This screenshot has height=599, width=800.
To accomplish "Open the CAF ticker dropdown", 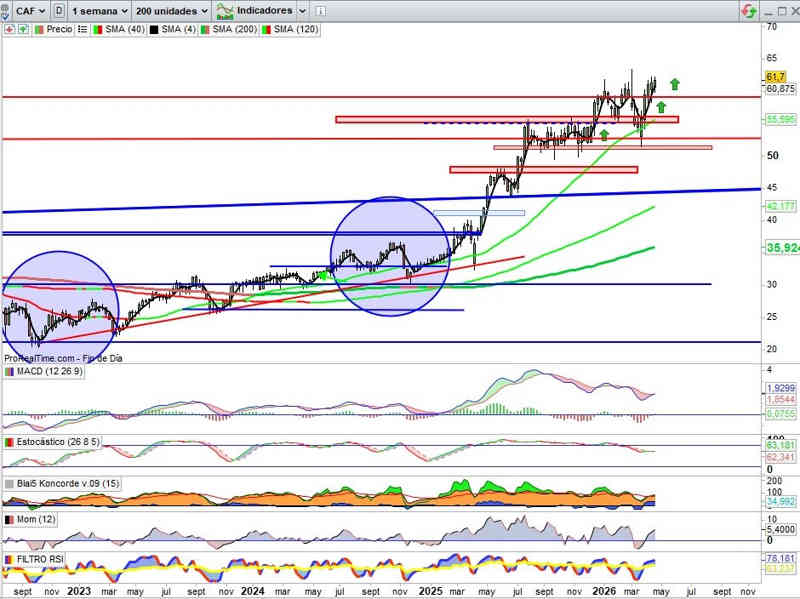I will (x=26, y=10).
